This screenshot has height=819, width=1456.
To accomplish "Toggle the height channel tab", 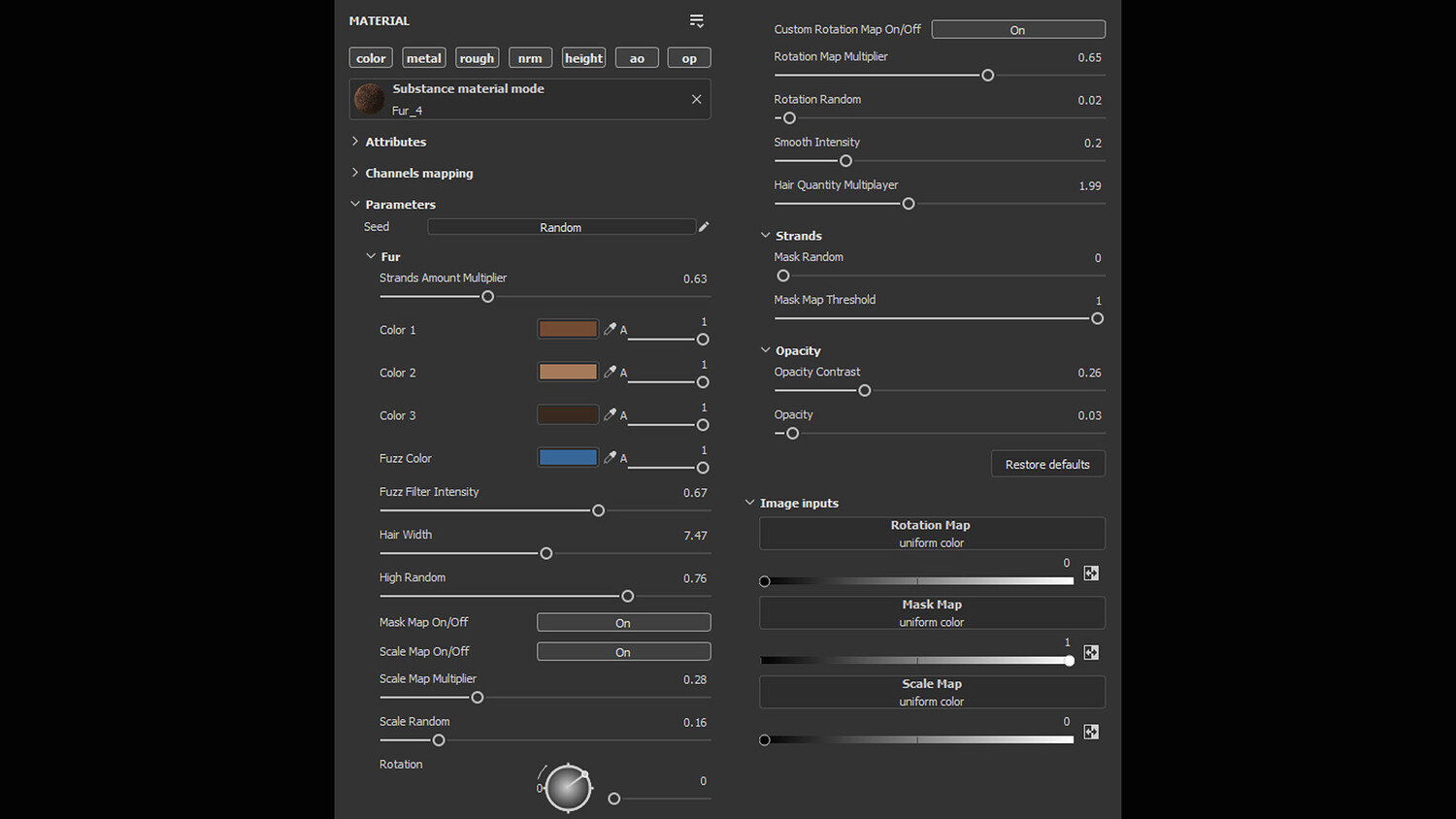I will point(583,58).
